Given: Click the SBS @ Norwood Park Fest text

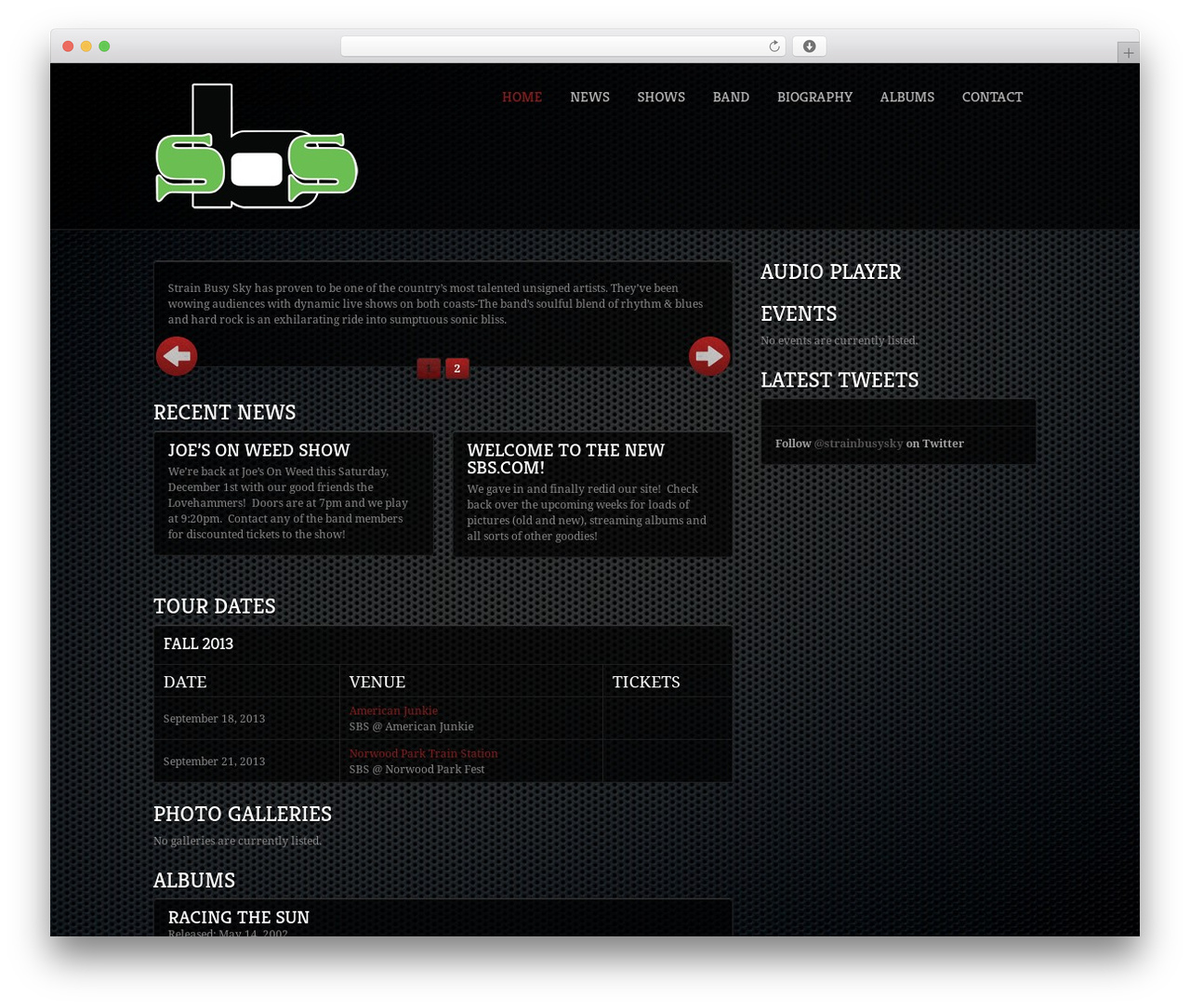Looking at the screenshot, I should [x=416, y=769].
